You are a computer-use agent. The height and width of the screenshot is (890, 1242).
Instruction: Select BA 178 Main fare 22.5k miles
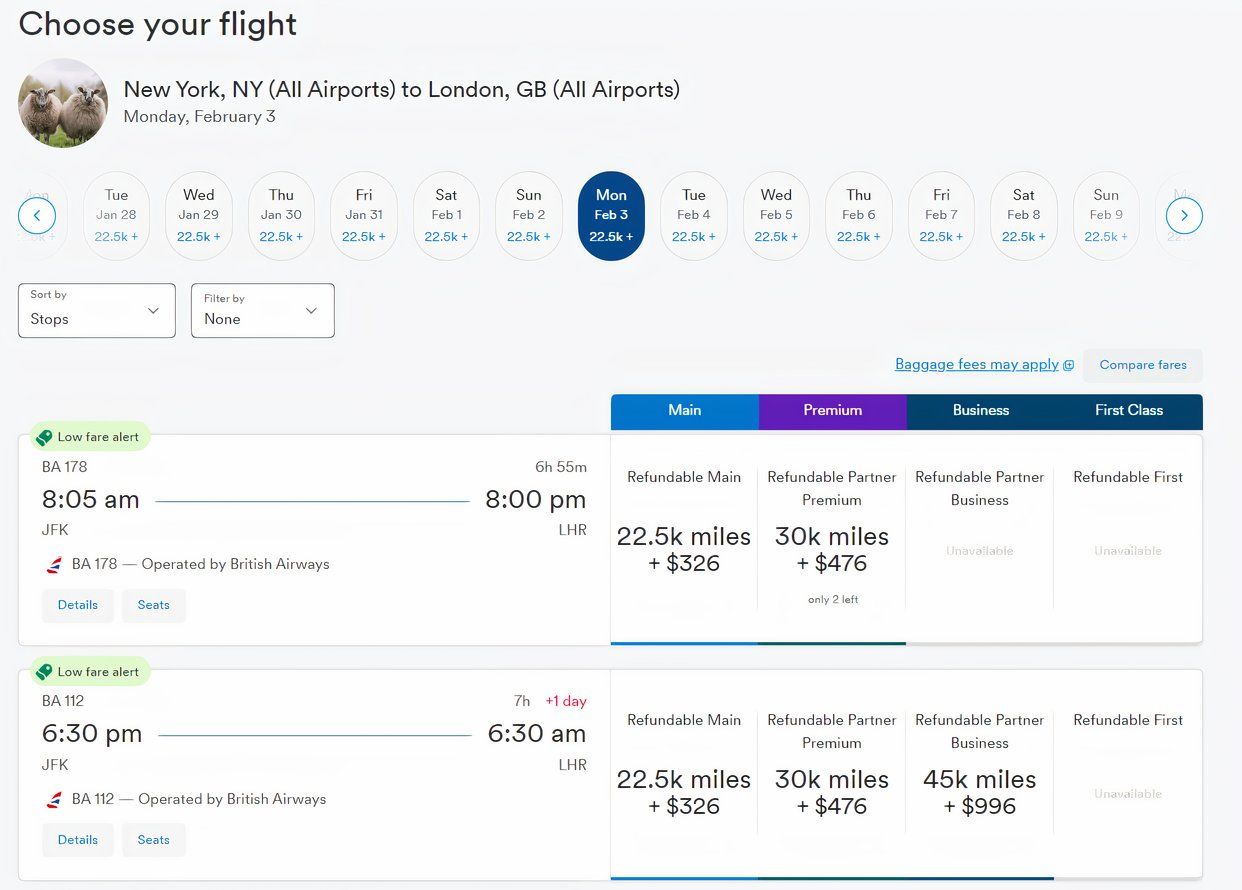[684, 549]
